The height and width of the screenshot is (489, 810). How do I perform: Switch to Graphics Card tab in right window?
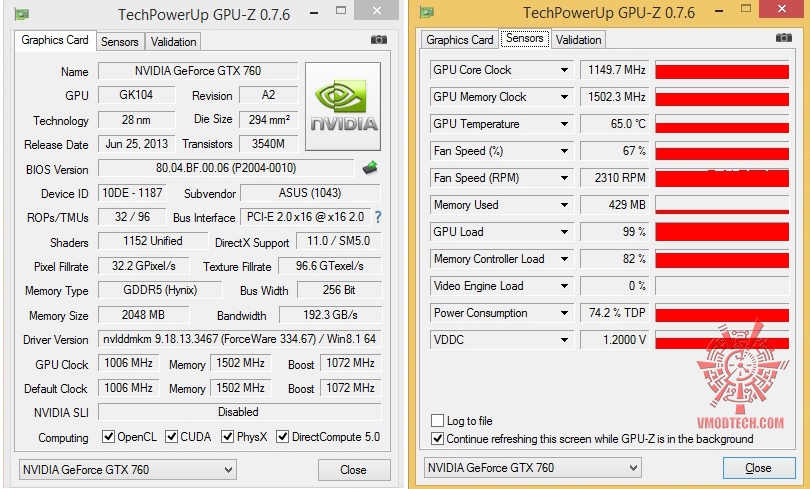point(460,40)
